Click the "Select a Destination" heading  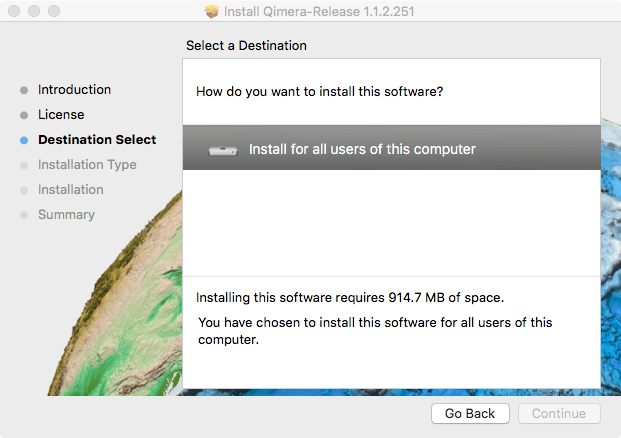click(246, 46)
